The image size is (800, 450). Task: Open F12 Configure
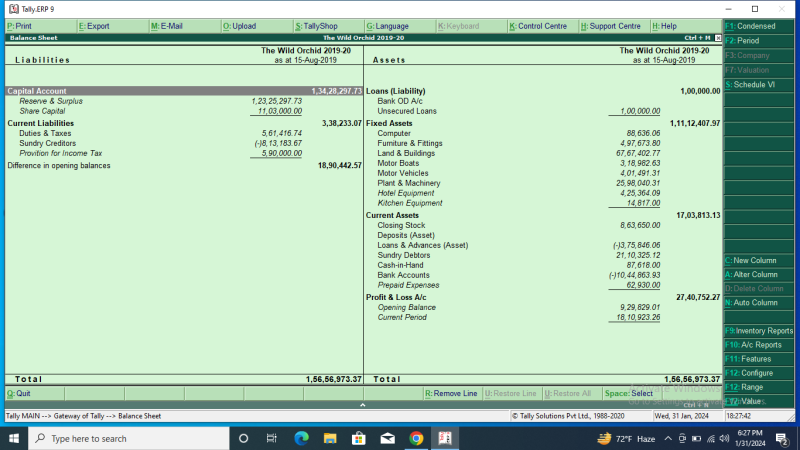(759, 373)
